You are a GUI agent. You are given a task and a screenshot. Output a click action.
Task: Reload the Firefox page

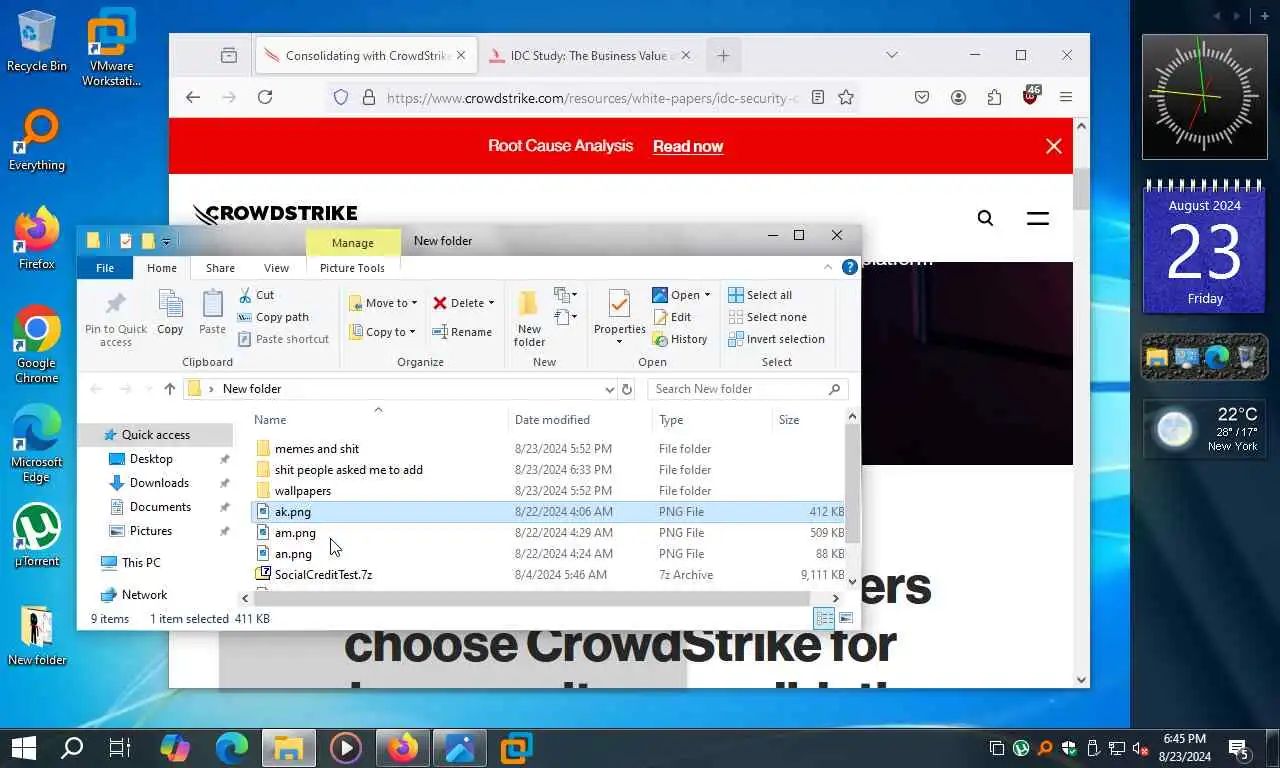coord(265,97)
